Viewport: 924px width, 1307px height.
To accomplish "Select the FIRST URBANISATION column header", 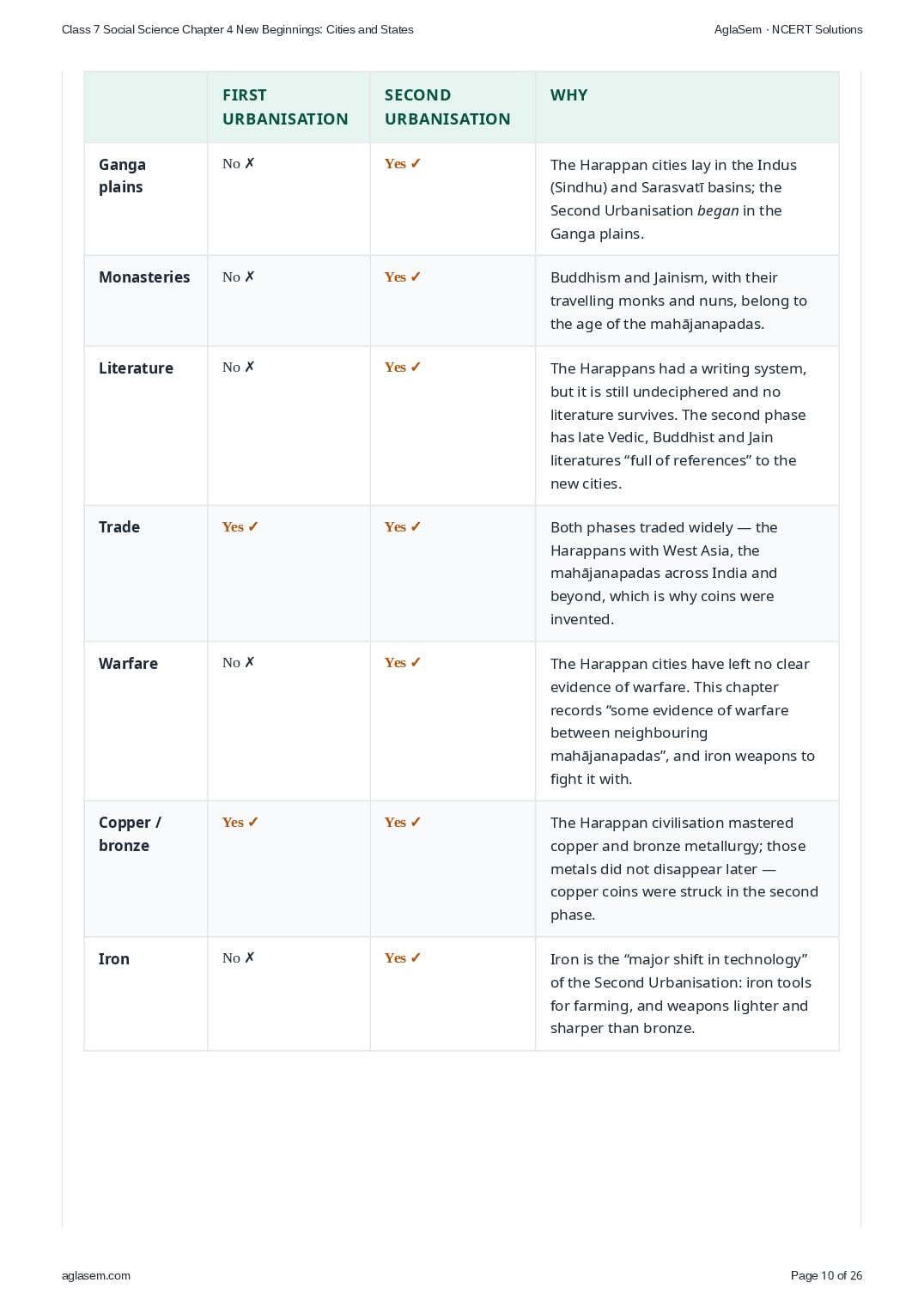I will coord(285,107).
